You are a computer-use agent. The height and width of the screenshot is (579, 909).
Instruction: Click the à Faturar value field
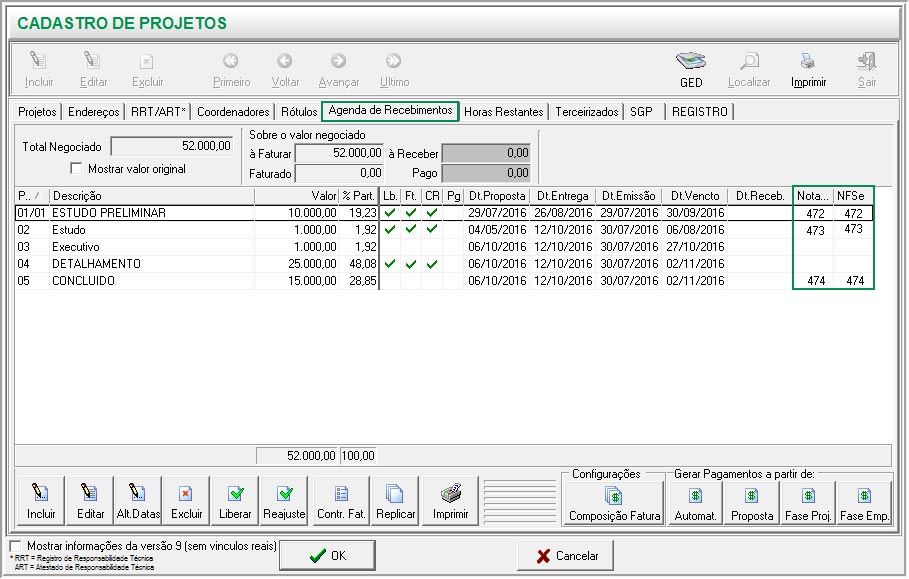click(x=339, y=154)
